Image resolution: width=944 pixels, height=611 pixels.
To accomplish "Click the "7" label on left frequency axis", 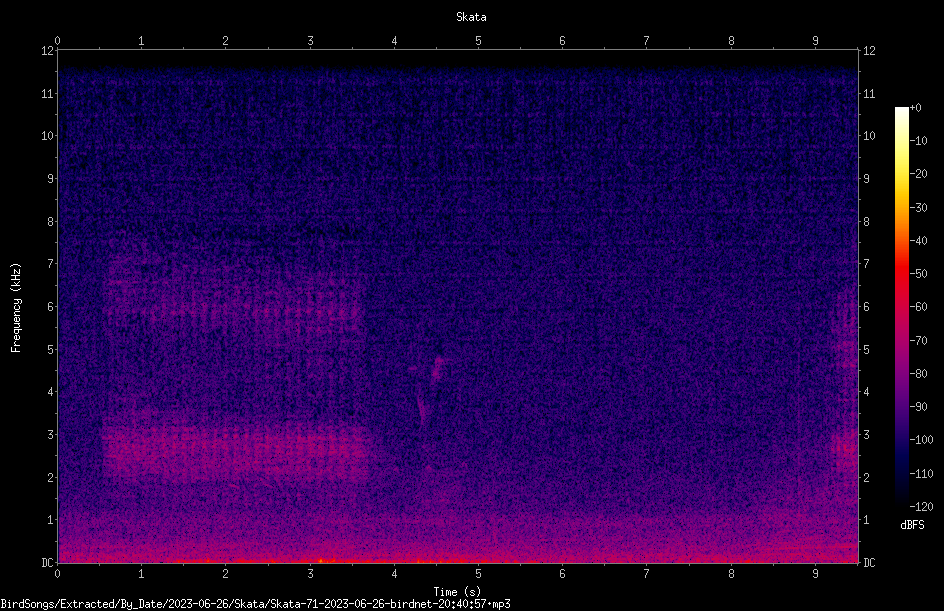I will point(51,264).
